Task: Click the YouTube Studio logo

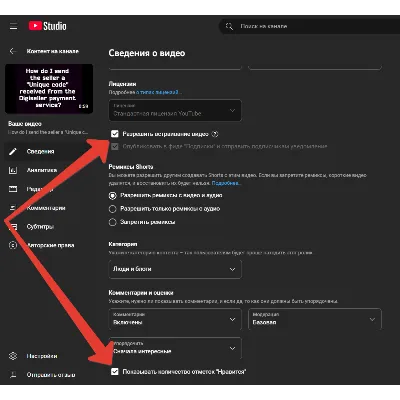Action: pos(47,26)
